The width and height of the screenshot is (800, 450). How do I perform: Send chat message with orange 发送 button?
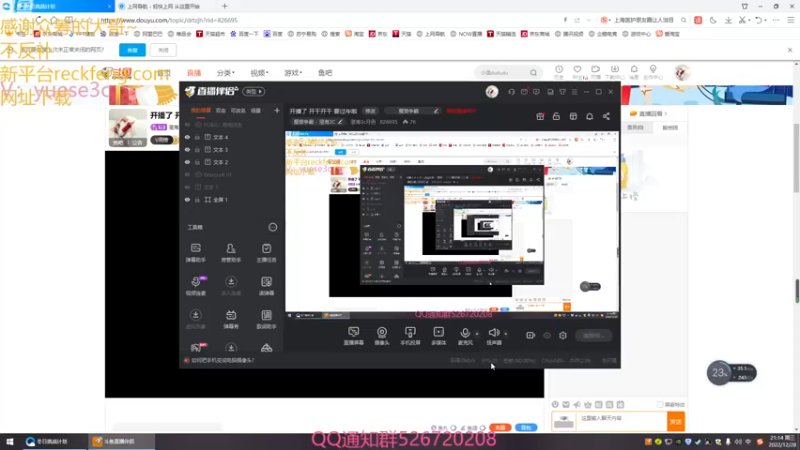pyautogui.click(x=676, y=421)
